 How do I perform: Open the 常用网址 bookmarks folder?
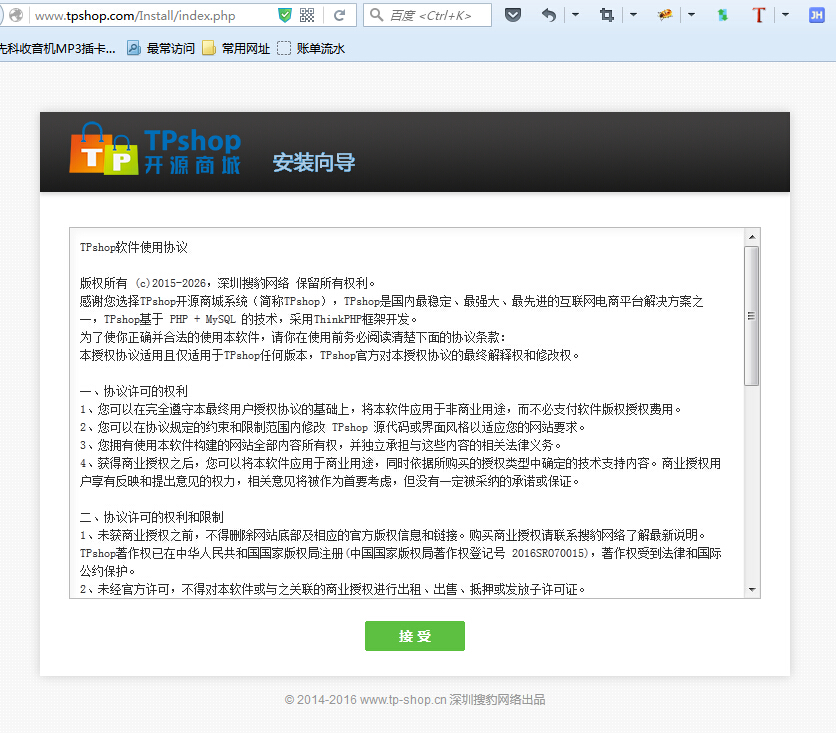point(236,48)
